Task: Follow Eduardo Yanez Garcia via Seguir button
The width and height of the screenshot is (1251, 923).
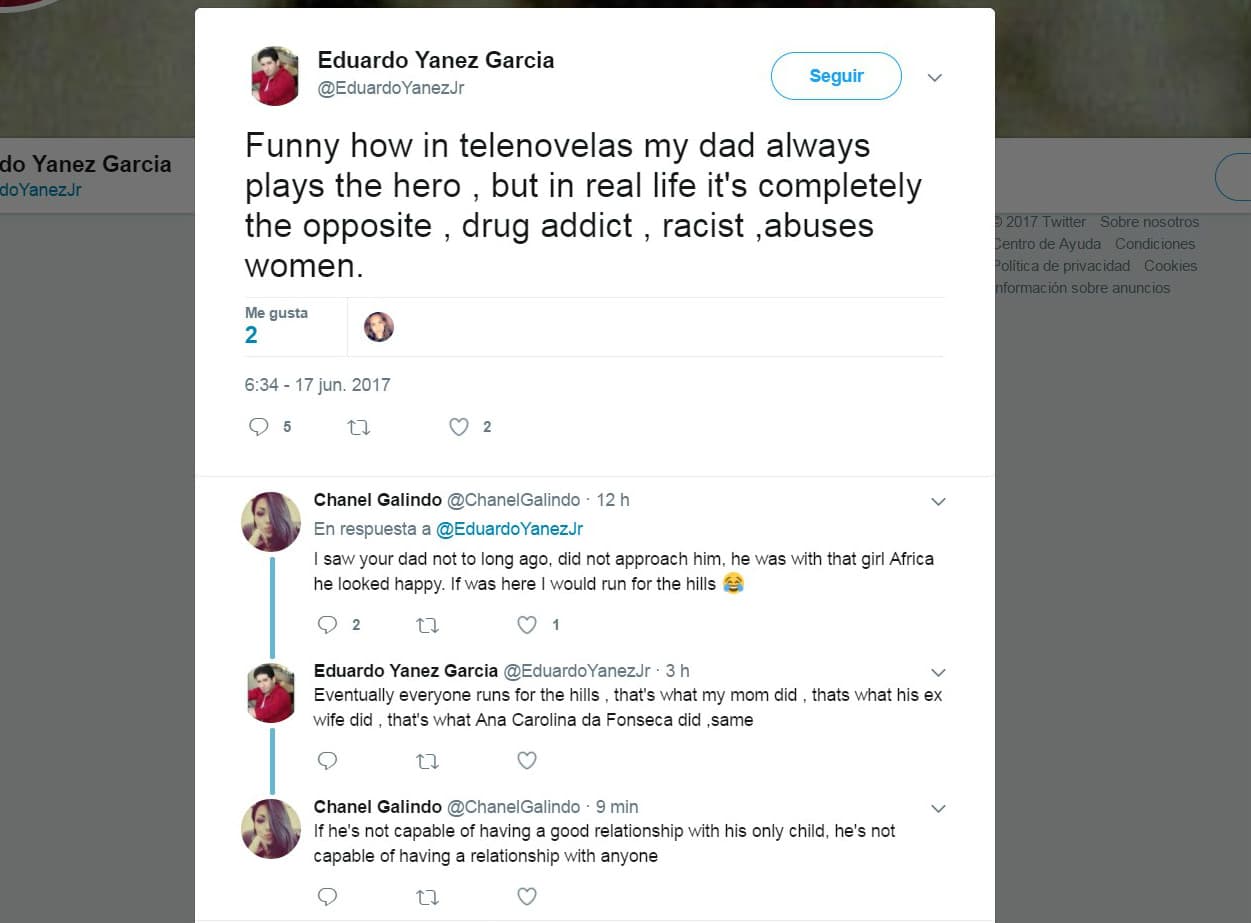Action: (x=835, y=75)
